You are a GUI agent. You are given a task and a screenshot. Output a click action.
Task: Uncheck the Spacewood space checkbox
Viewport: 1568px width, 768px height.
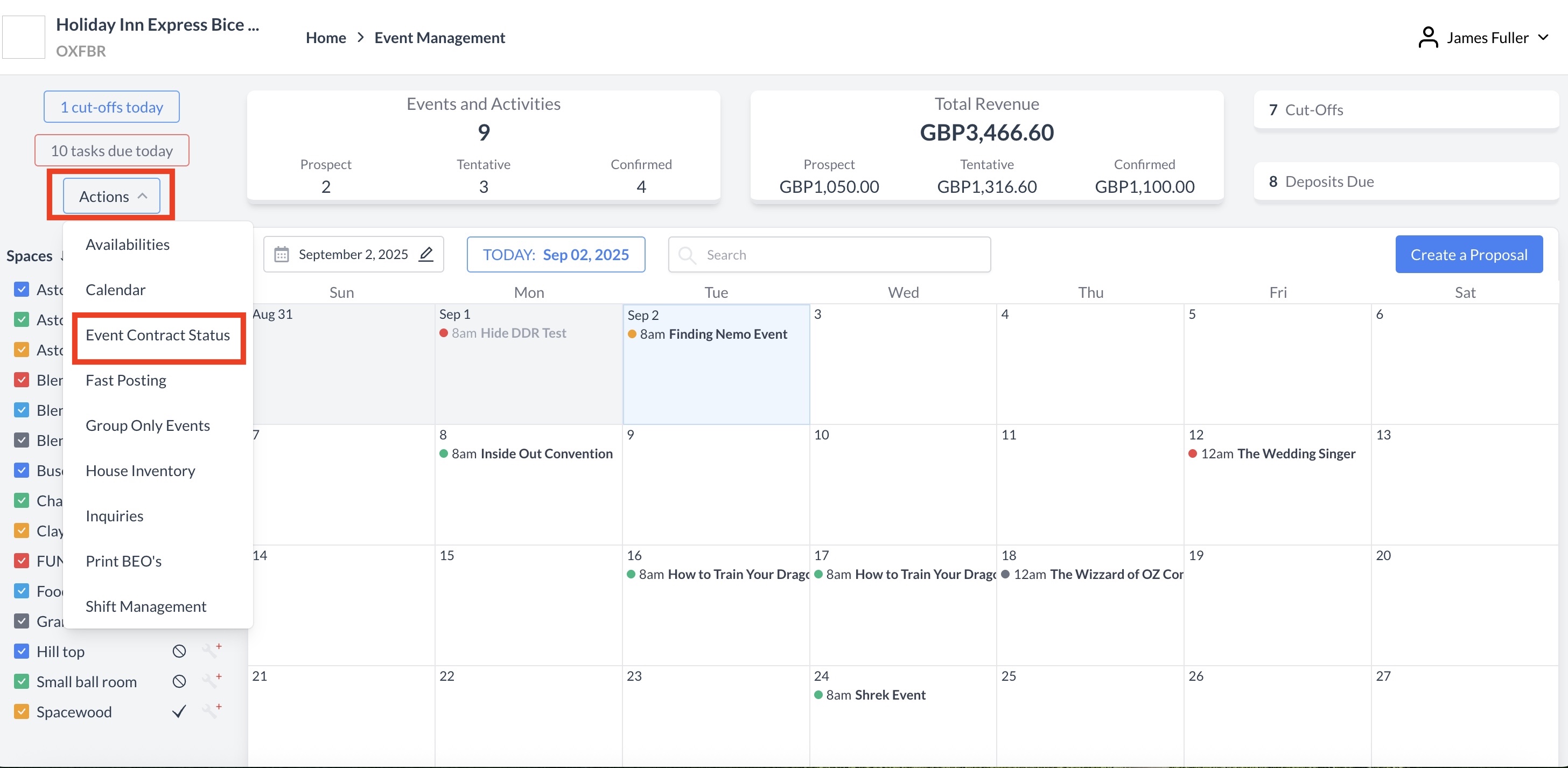coord(22,711)
